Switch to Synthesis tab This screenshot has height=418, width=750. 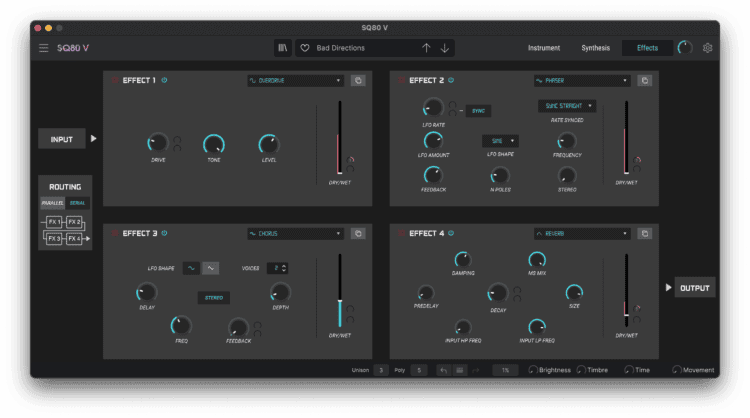click(x=596, y=48)
